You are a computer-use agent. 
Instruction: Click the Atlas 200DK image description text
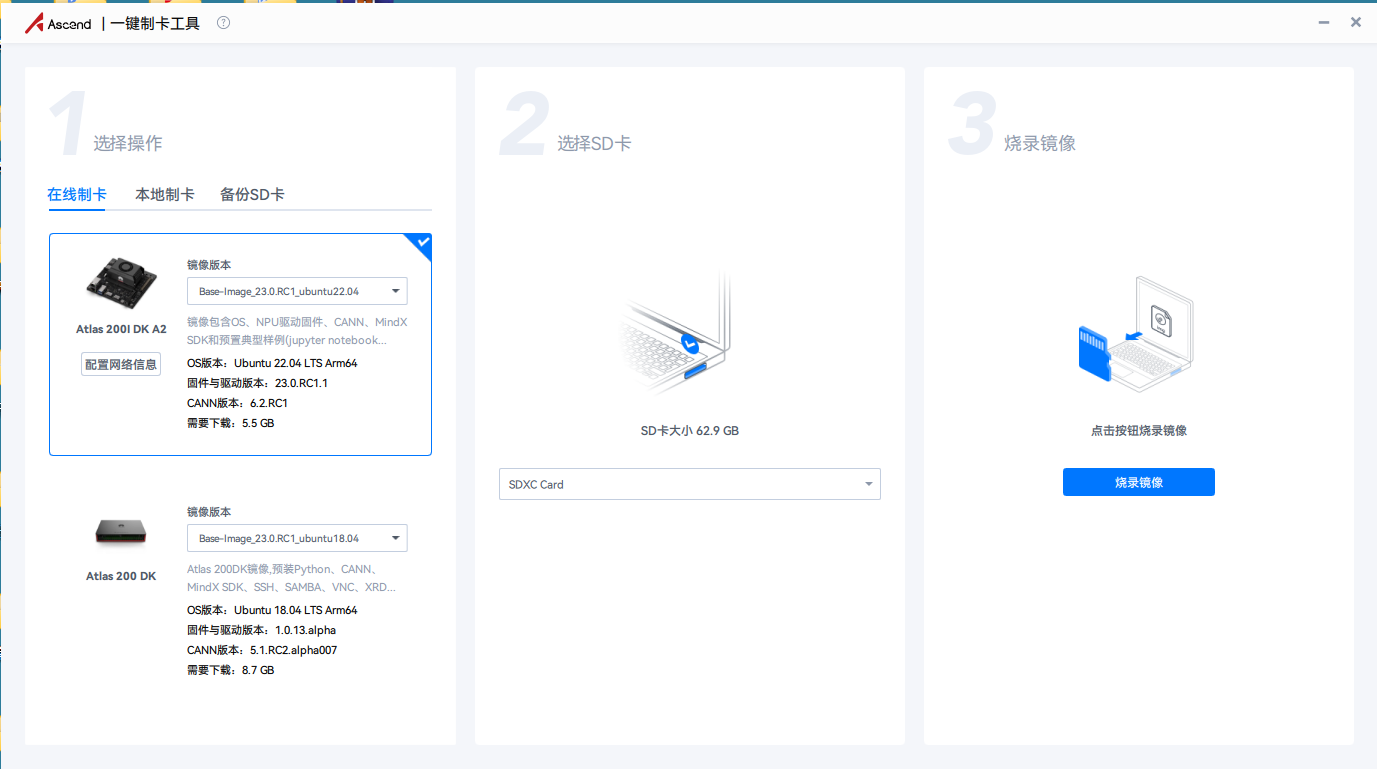[x=292, y=578]
